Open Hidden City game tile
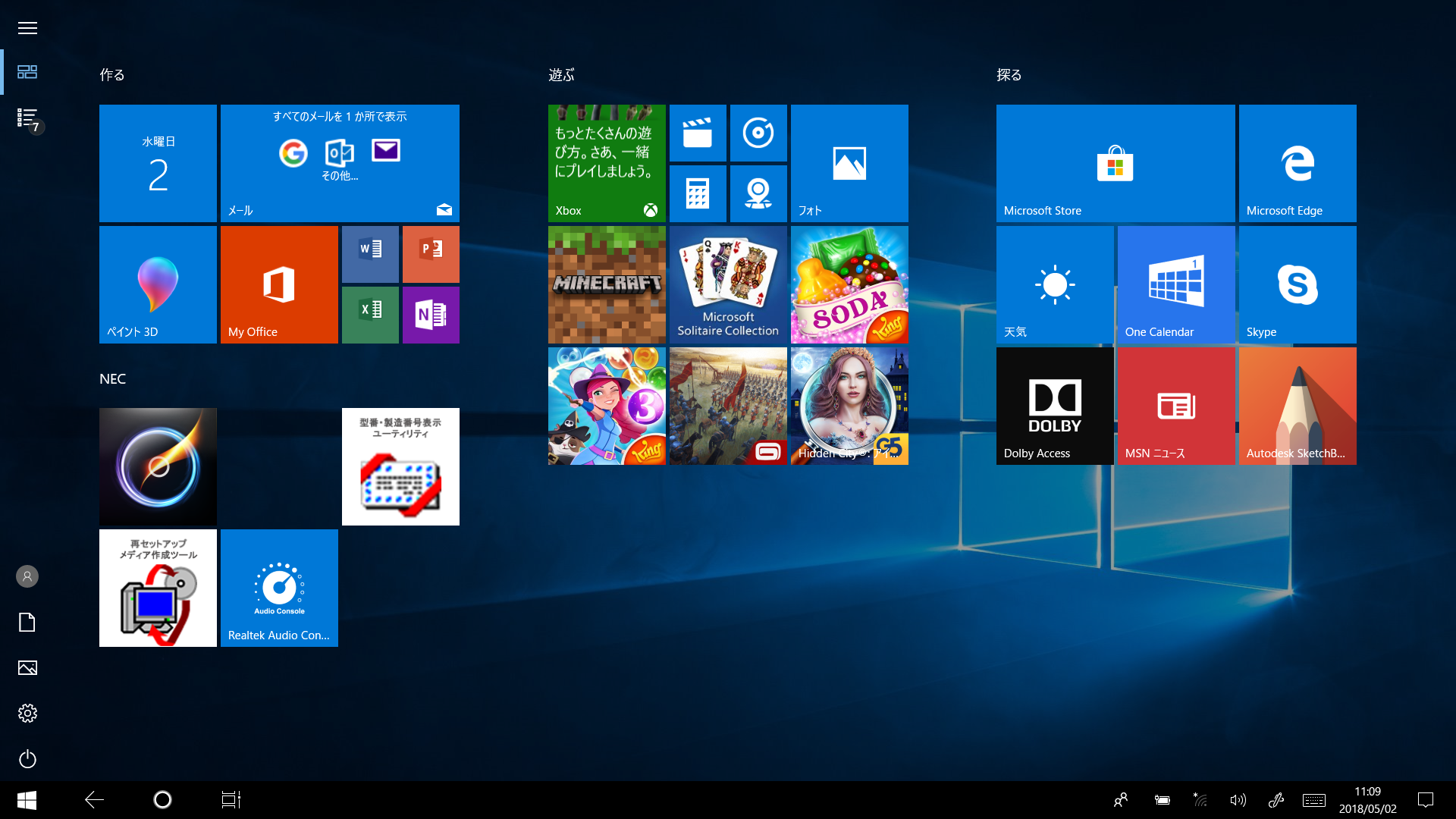The image size is (1456, 819). (849, 406)
